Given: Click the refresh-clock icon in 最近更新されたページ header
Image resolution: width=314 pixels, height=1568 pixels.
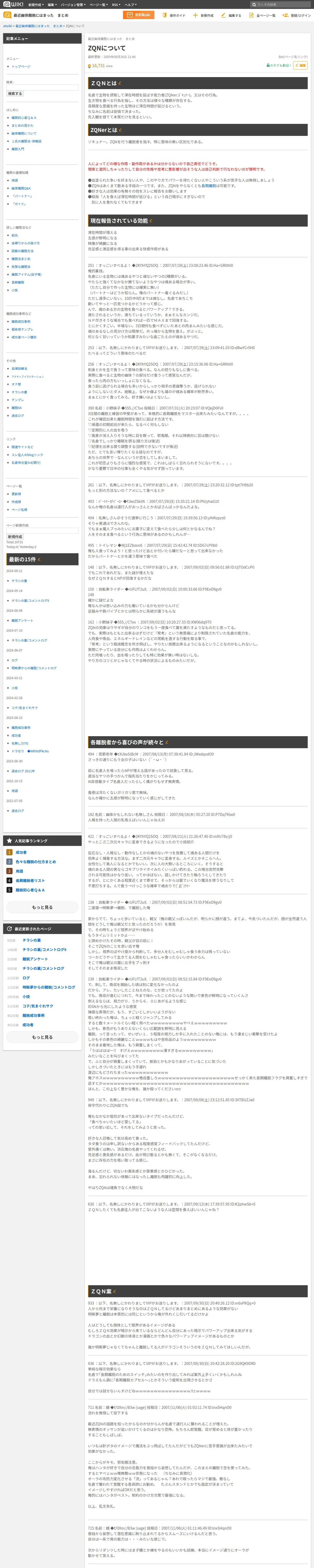Looking at the screenshot, I should click(9, 929).
